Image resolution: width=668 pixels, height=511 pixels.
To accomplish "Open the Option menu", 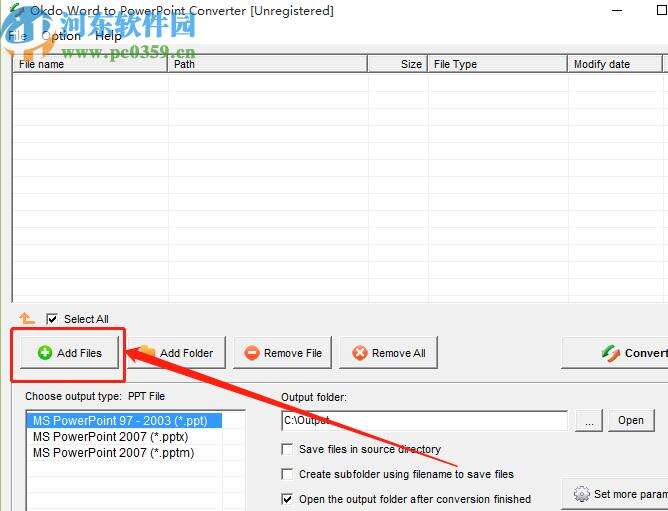I will point(61,36).
